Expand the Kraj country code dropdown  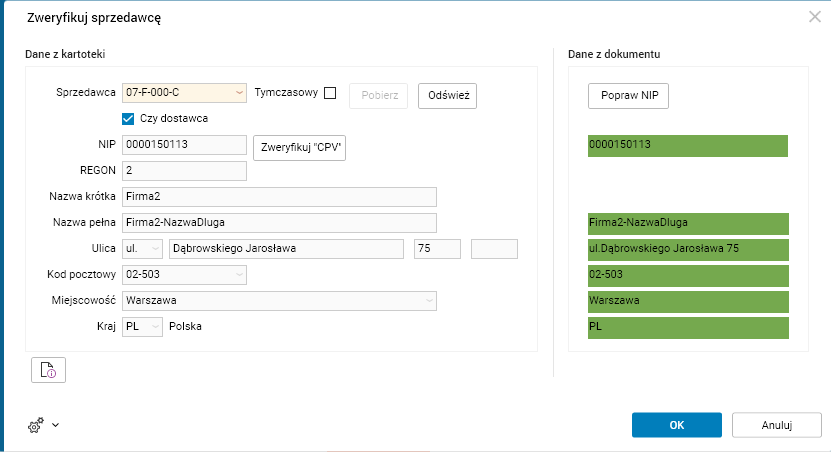click(x=155, y=326)
